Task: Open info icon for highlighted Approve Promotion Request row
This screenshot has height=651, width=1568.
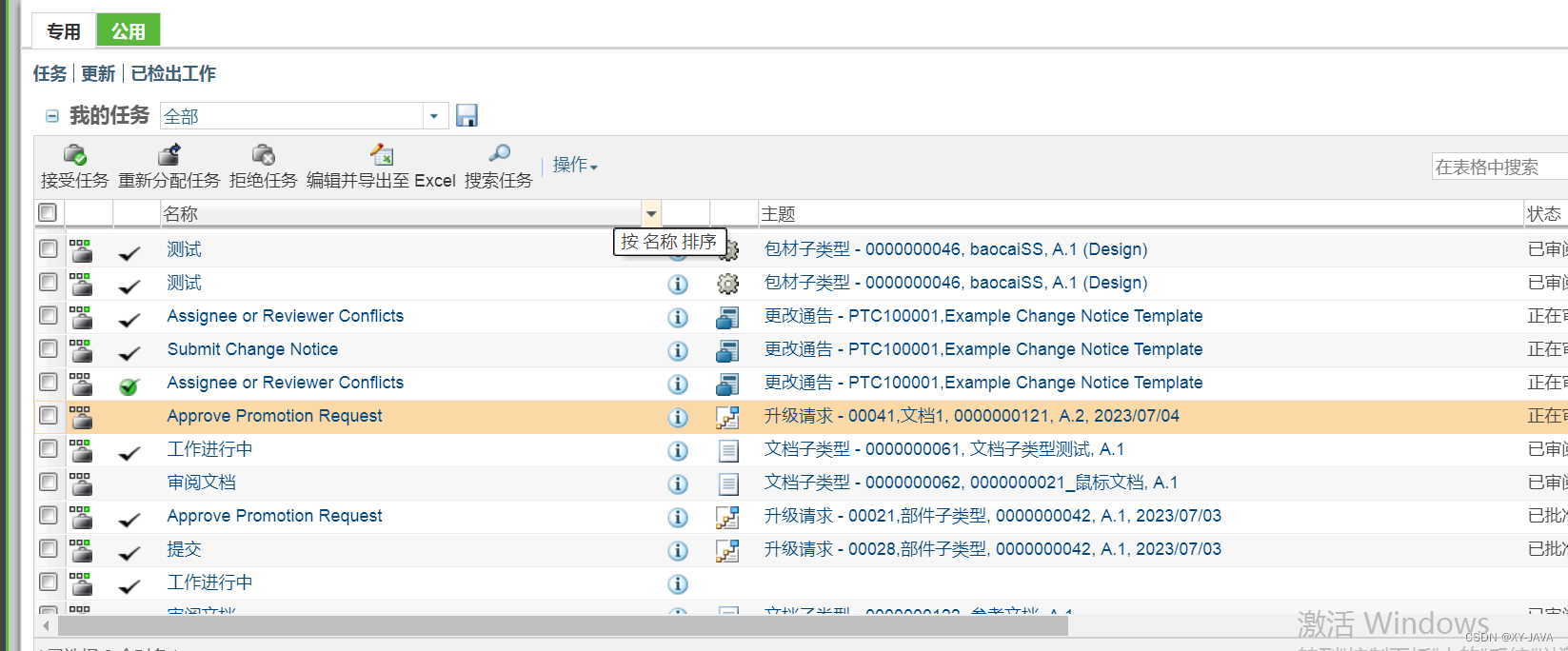Action: coord(678,417)
